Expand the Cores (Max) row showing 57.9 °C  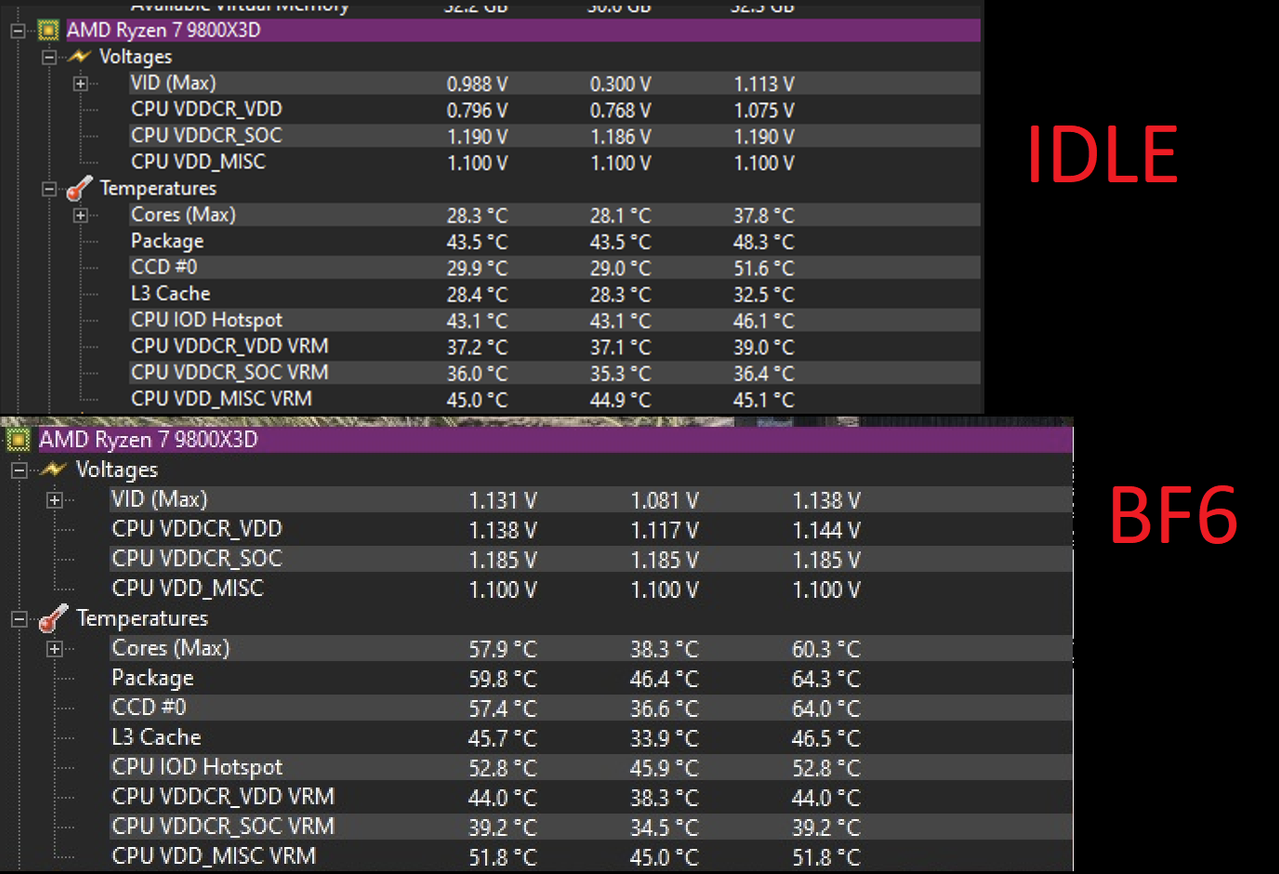[55, 649]
